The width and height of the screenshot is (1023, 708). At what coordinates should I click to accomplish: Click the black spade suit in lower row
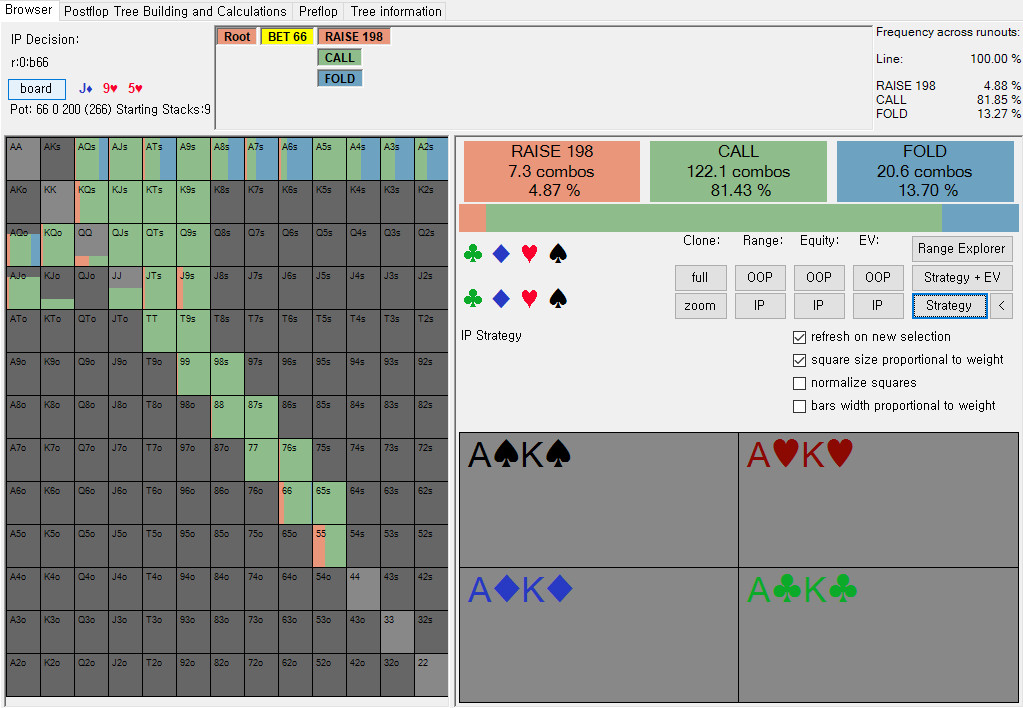coord(558,298)
